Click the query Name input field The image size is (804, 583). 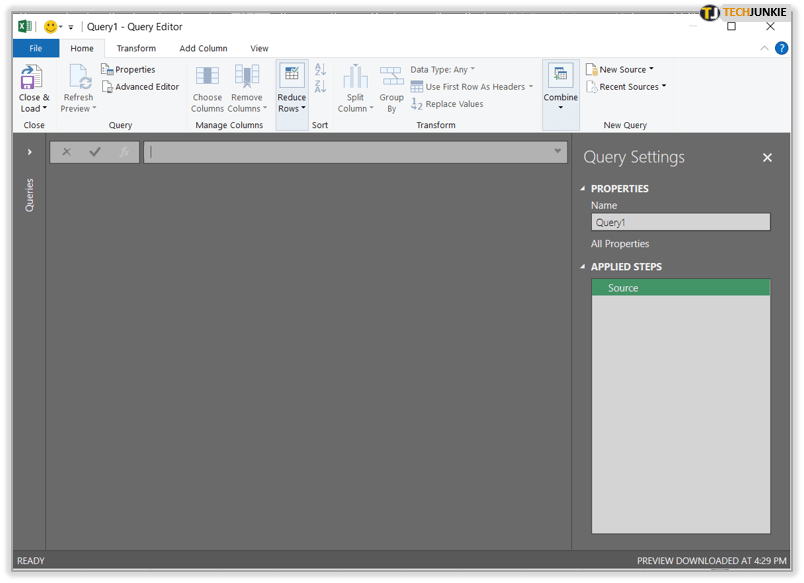coord(680,223)
